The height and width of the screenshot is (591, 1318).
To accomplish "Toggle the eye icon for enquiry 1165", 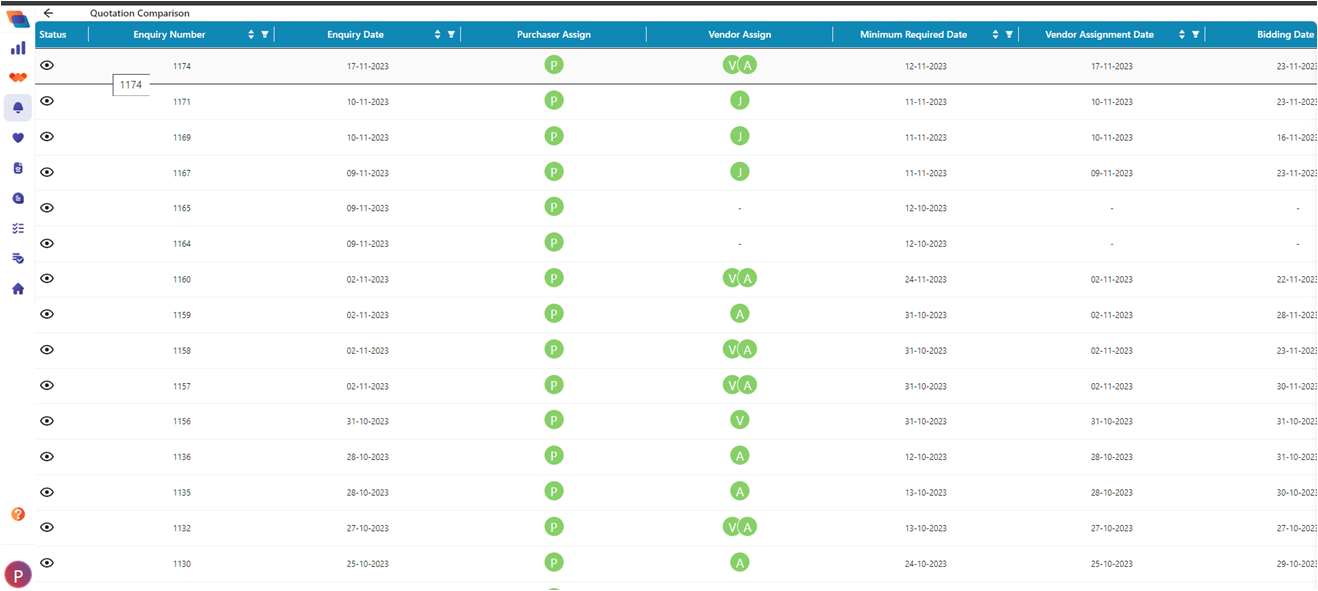I will (47, 207).
